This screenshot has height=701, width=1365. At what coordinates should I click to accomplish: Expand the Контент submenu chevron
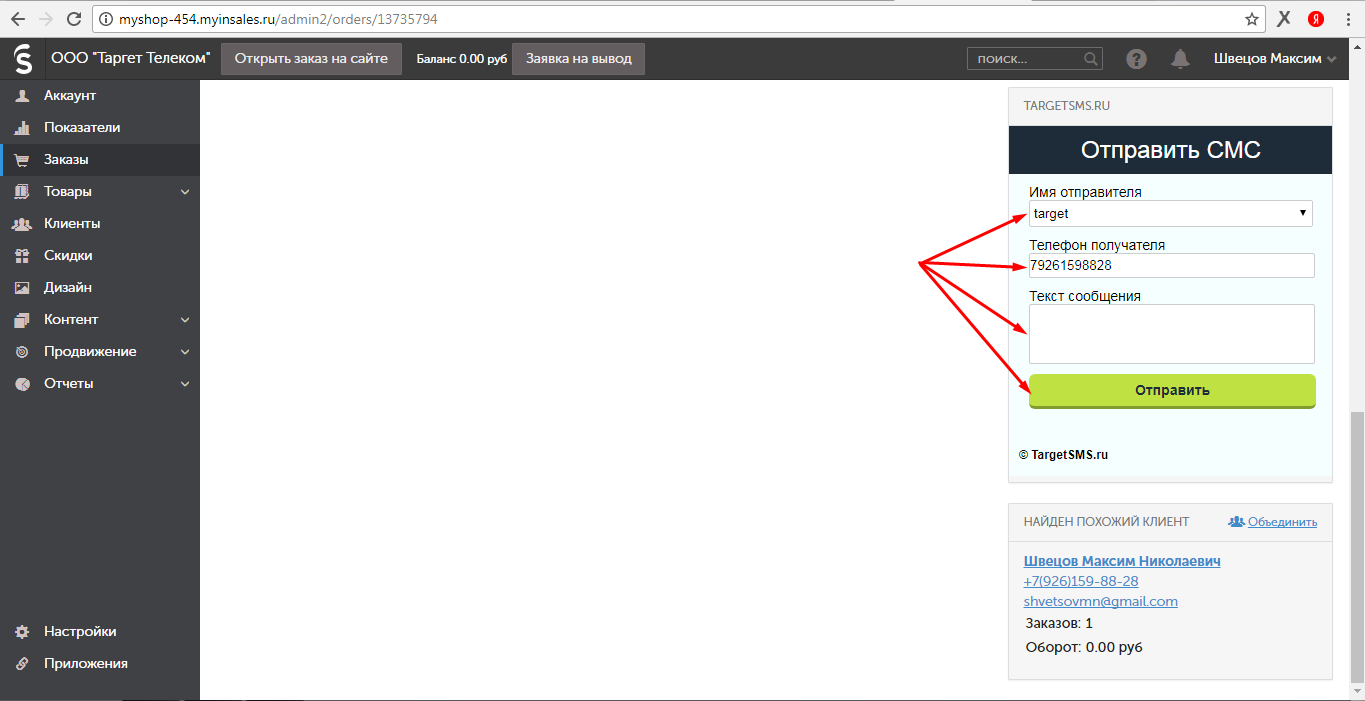[185, 320]
